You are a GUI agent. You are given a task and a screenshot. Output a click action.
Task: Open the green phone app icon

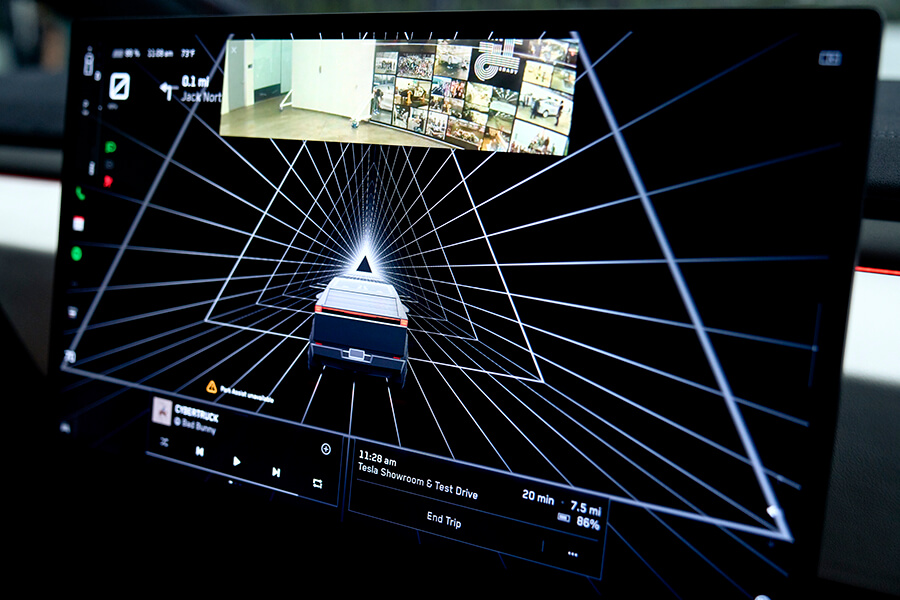(x=80, y=194)
